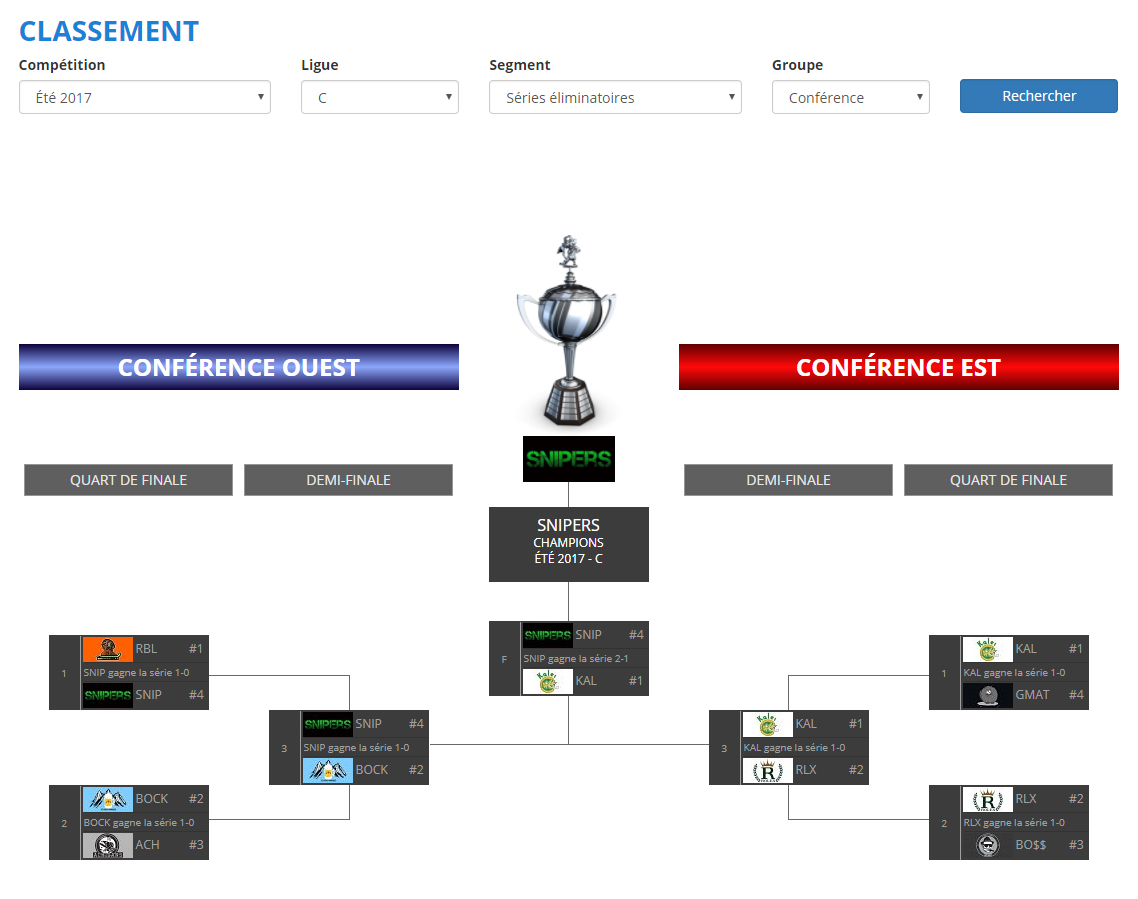
Task: Click the ACH team logo in West quarterfinal
Action: click(x=108, y=846)
